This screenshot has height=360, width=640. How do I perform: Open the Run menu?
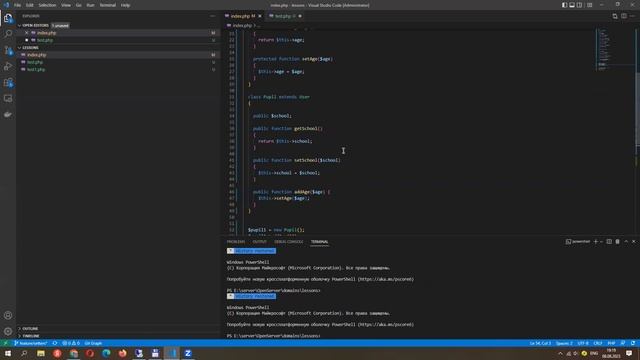coord(91,5)
